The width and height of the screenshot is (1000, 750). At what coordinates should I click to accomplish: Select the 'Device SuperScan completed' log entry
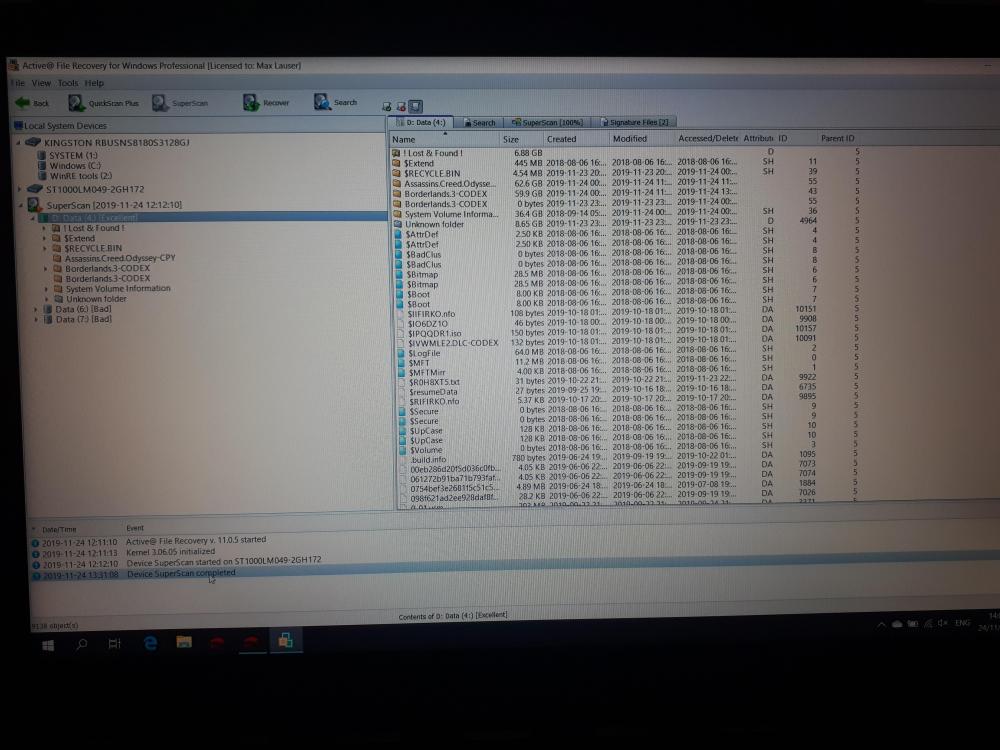tap(181, 574)
